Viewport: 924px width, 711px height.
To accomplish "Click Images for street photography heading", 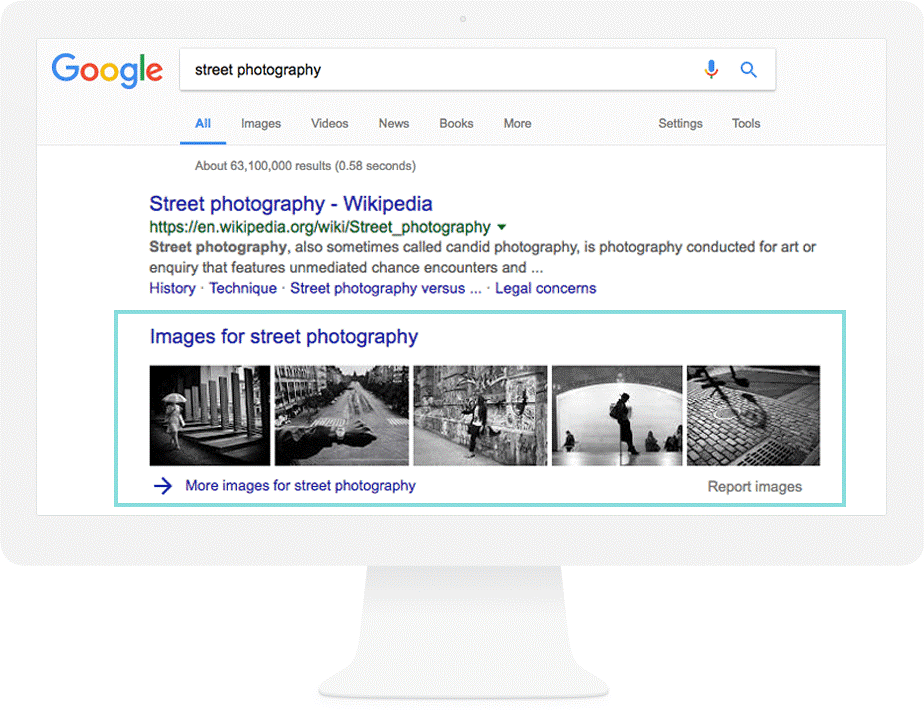I will point(283,337).
